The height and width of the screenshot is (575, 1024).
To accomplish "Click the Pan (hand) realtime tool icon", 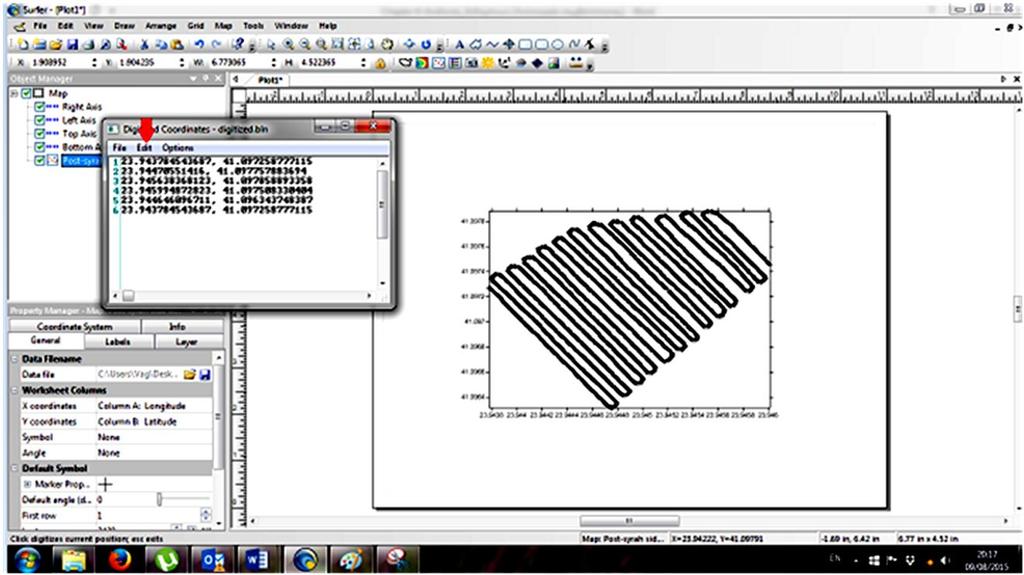I will pyautogui.click(x=387, y=44).
